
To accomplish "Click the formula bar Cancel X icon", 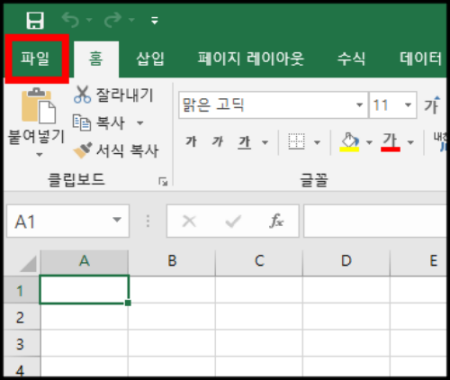I will 189,221.
